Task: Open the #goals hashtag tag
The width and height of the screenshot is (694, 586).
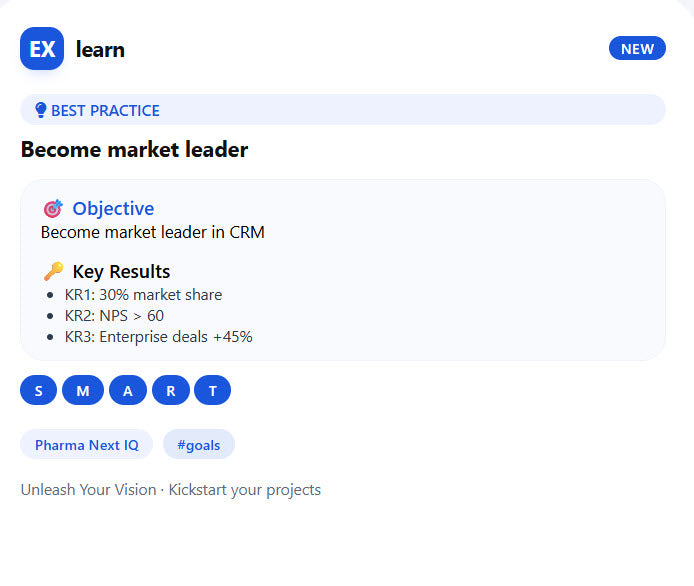Action: click(199, 444)
